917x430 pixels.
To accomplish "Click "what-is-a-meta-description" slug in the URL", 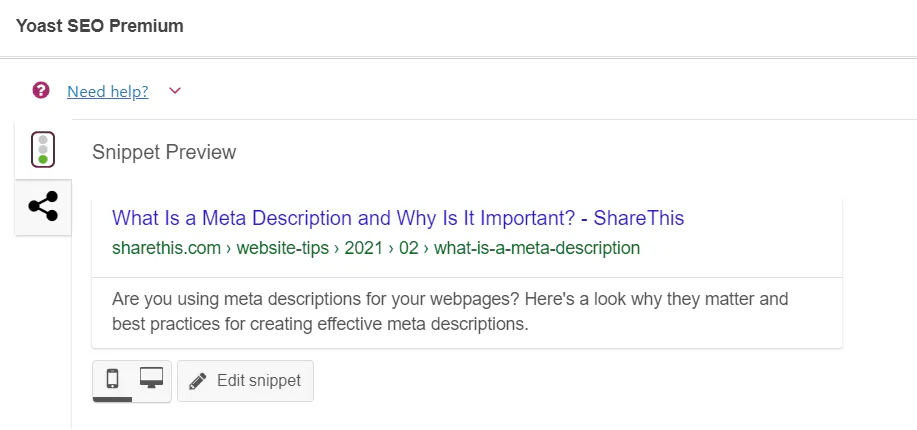I will [x=536, y=248].
